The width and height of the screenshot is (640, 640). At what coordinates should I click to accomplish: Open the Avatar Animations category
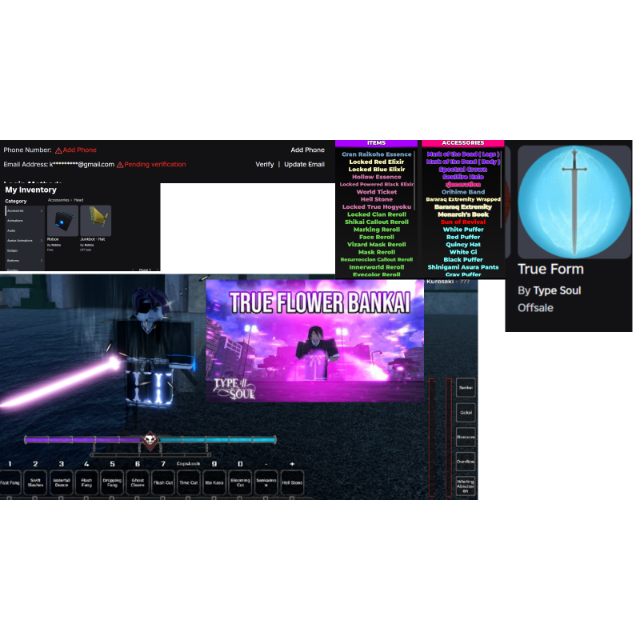point(18,241)
